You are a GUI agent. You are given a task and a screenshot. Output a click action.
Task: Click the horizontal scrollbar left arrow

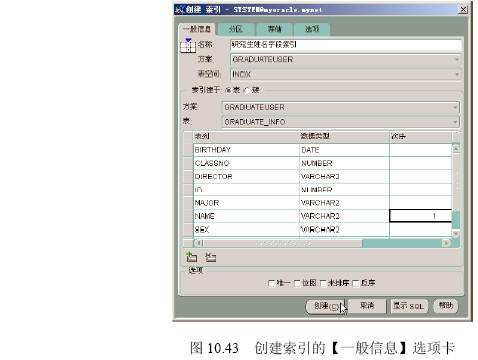point(199,243)
